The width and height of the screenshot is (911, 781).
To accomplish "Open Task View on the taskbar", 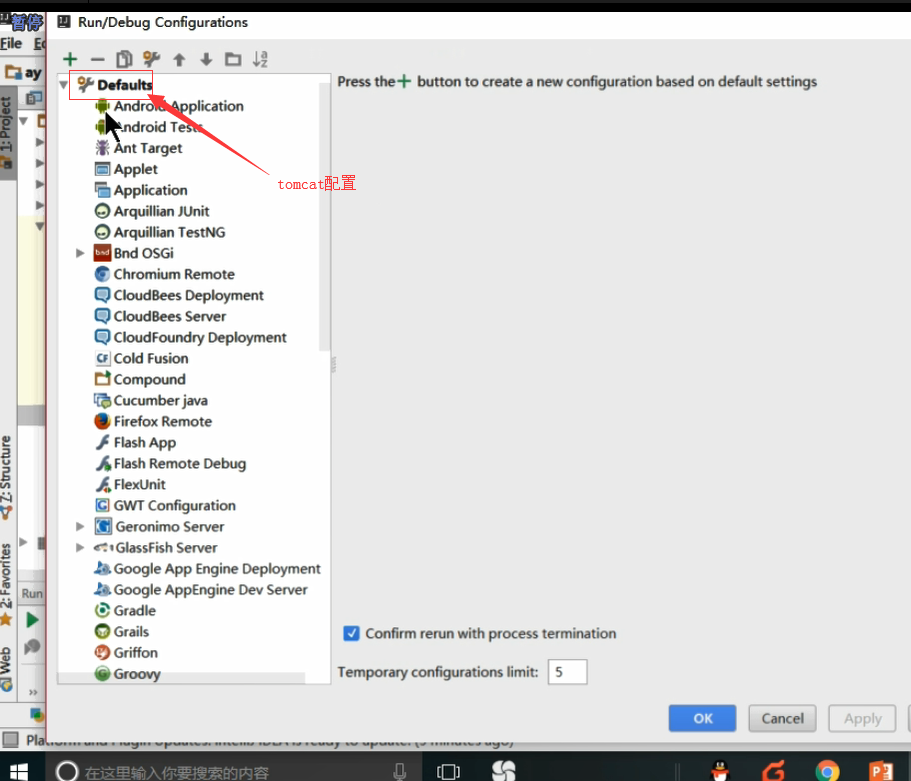I will click(x=448, y=771).
